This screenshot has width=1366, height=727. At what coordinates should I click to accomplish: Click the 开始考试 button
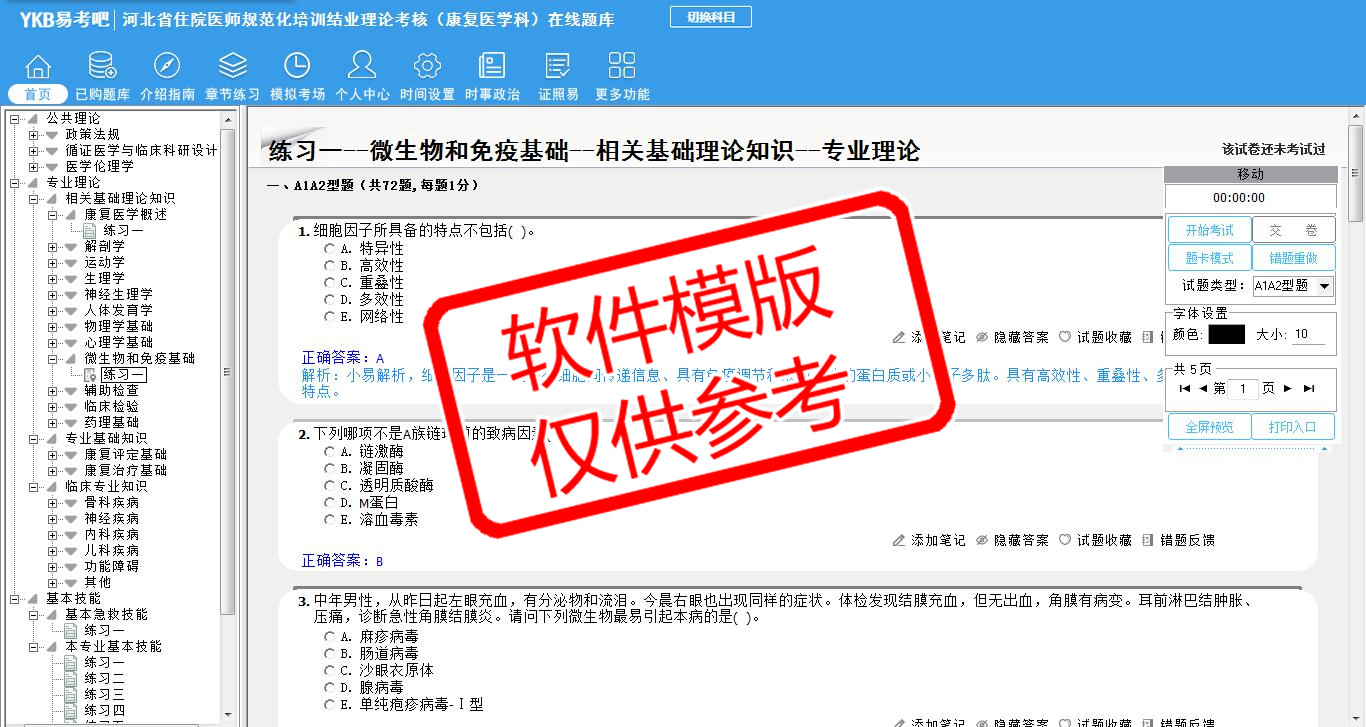pos(1209,230)
